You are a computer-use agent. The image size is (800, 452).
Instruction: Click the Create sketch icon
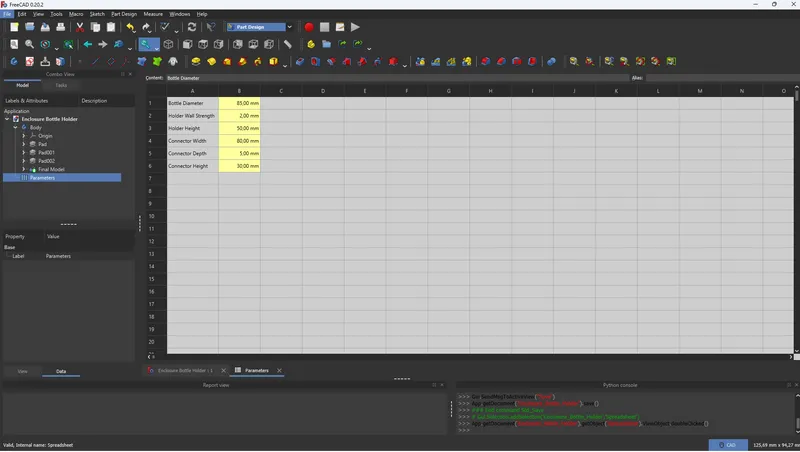tap(30, 62)
